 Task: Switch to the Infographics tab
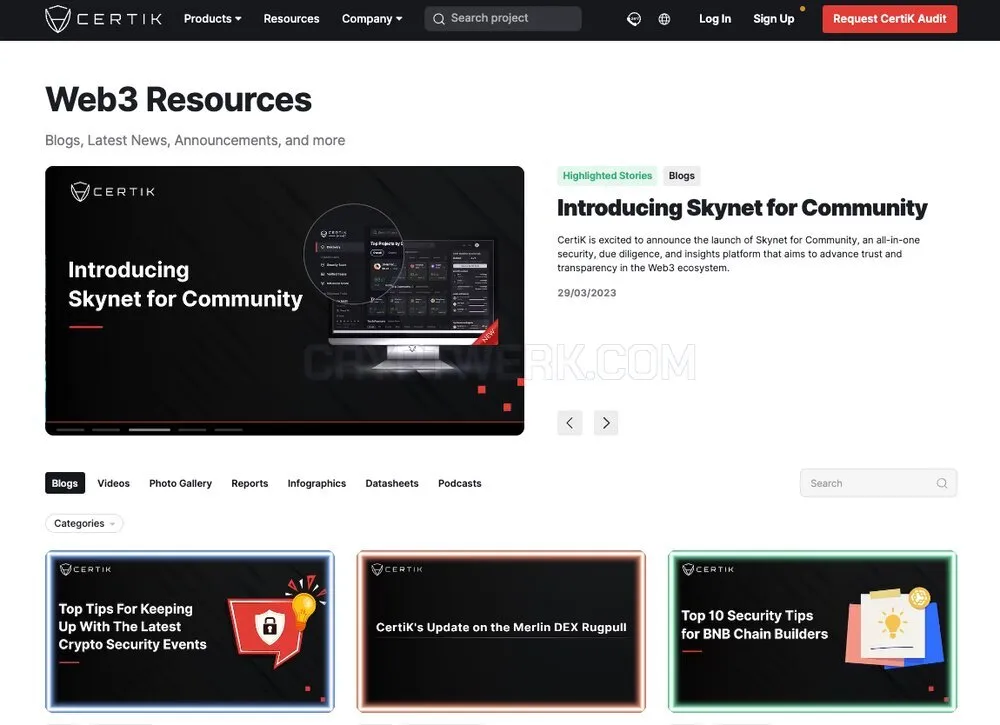316,483
